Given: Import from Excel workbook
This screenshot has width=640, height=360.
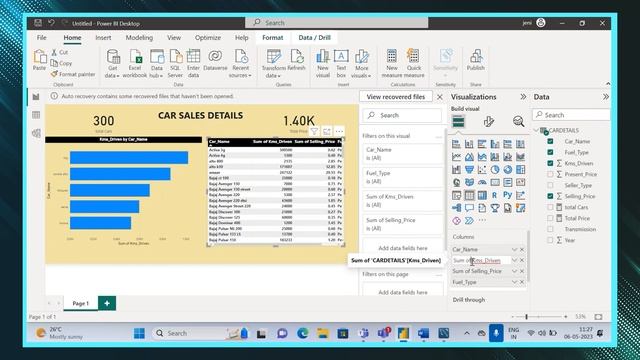Looking at the screenshot, I should pyautogui.click(x=135, y=64).
